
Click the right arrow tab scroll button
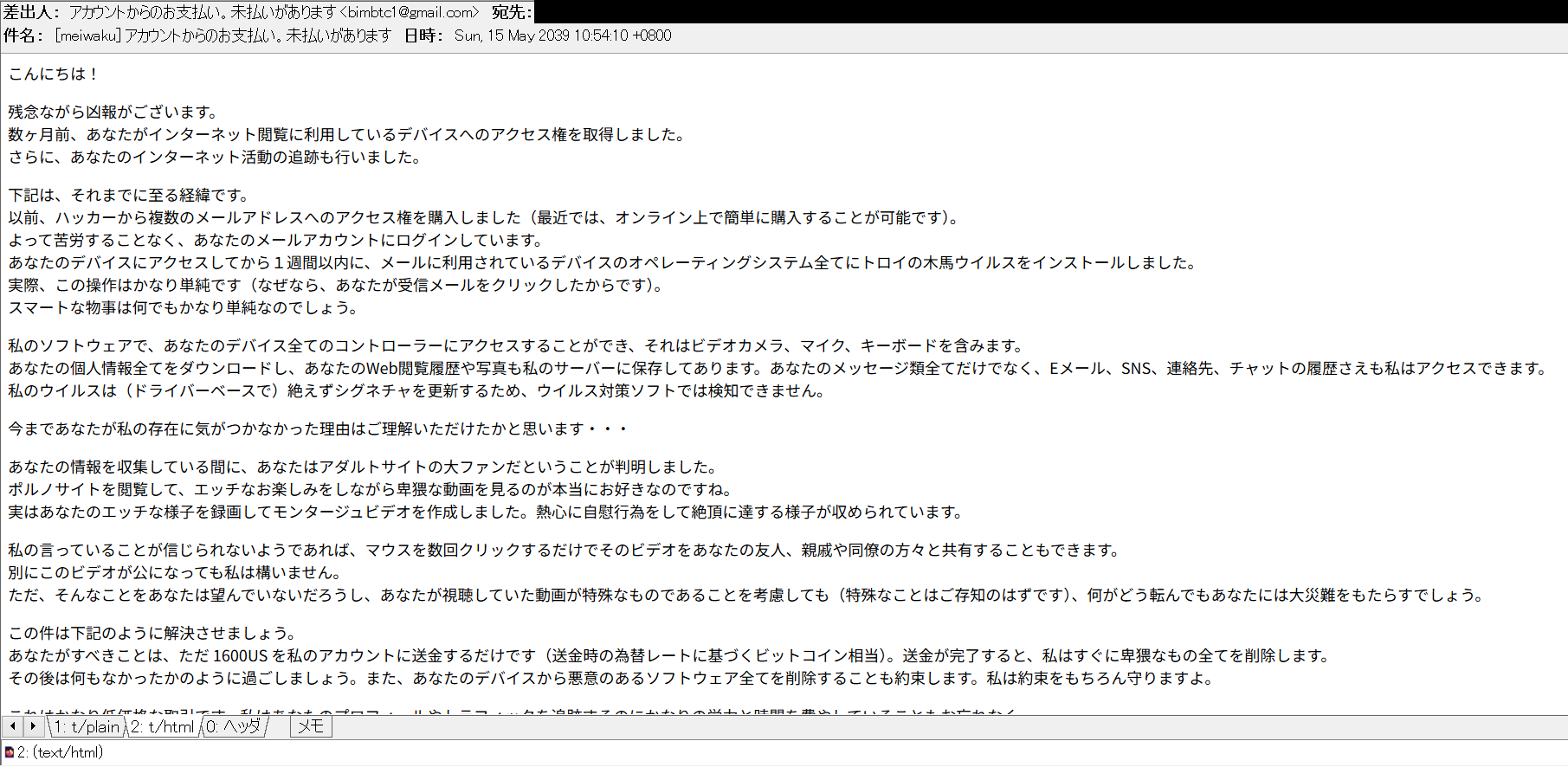34,726
